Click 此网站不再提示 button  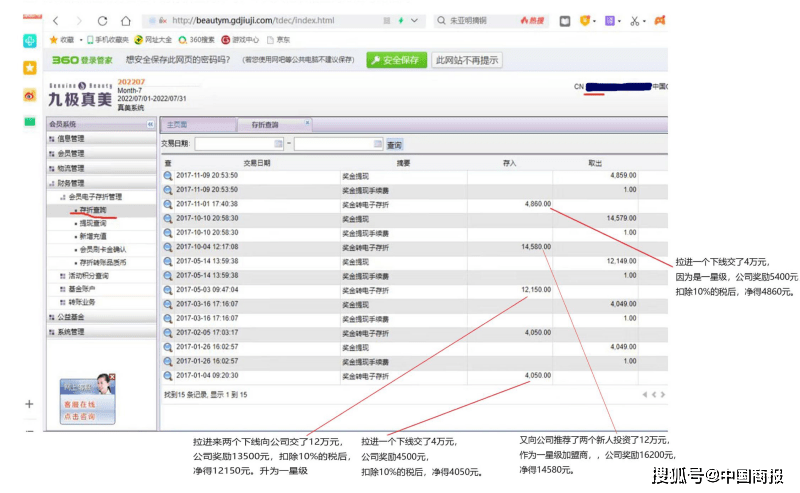[467, 60]
